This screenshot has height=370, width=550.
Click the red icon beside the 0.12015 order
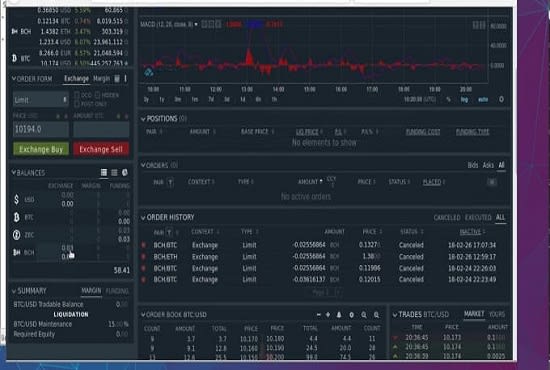point(143,280)
